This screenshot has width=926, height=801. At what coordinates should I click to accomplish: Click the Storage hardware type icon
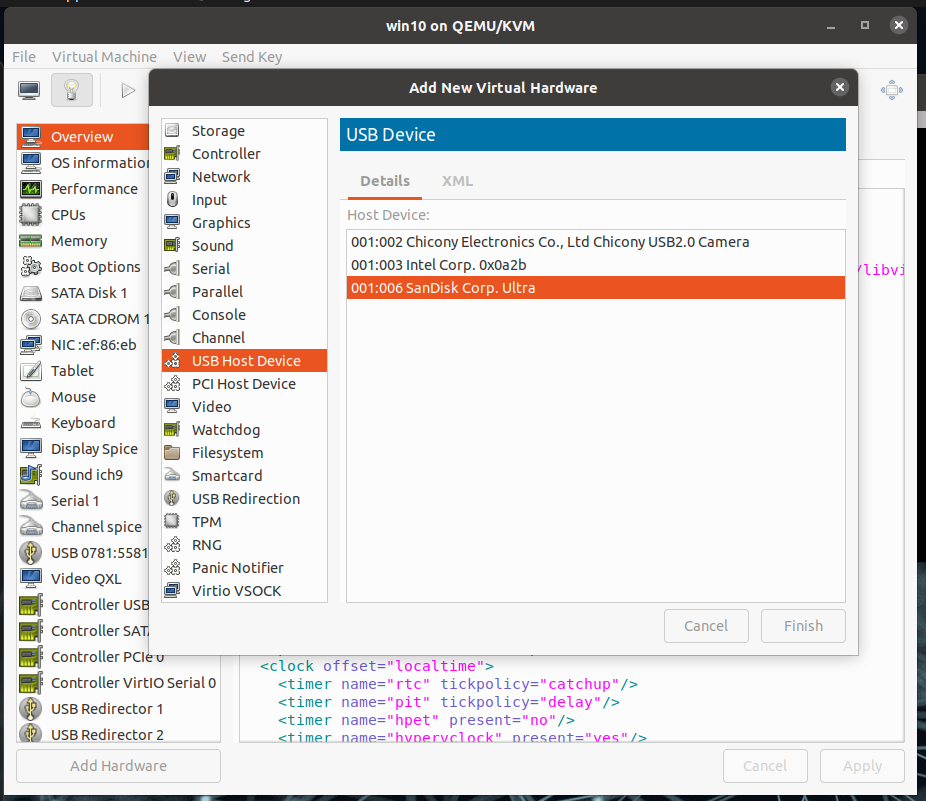click(172, 131)
